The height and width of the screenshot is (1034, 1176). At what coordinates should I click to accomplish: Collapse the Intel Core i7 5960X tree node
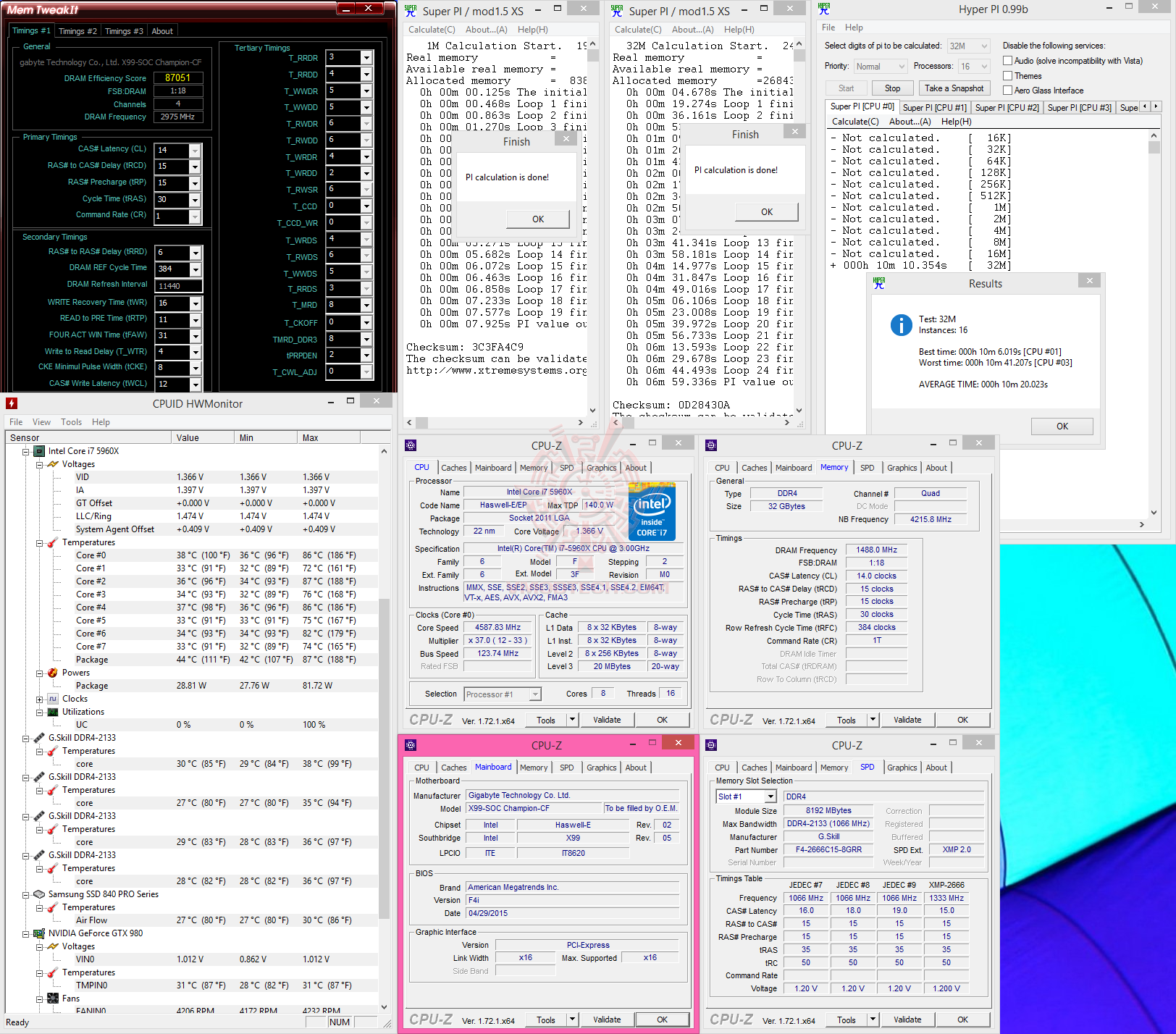[x=26, y=451]
